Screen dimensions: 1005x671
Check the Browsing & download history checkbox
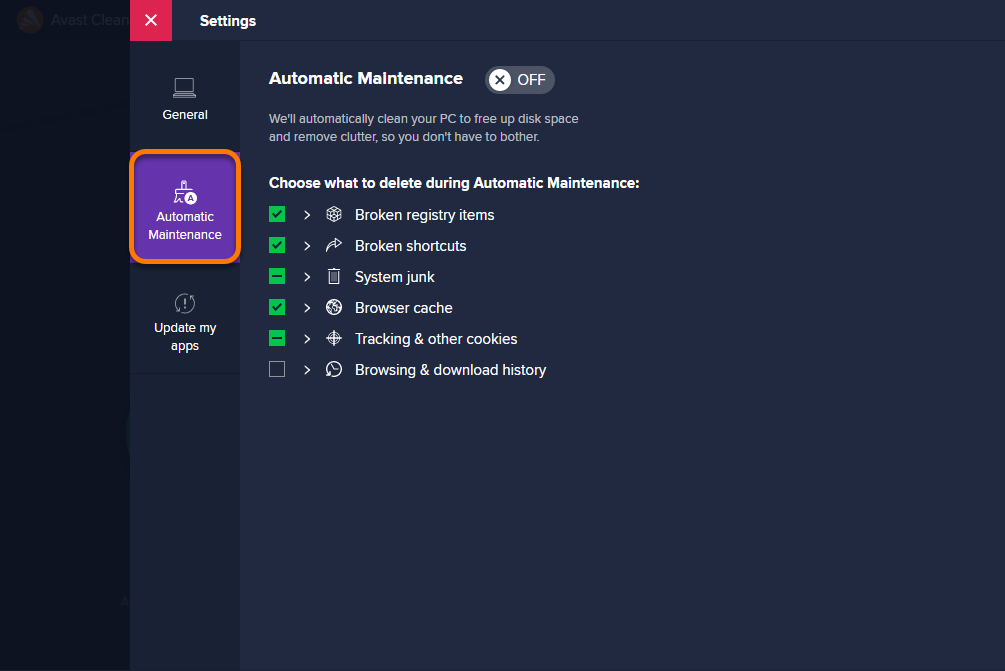277,369
